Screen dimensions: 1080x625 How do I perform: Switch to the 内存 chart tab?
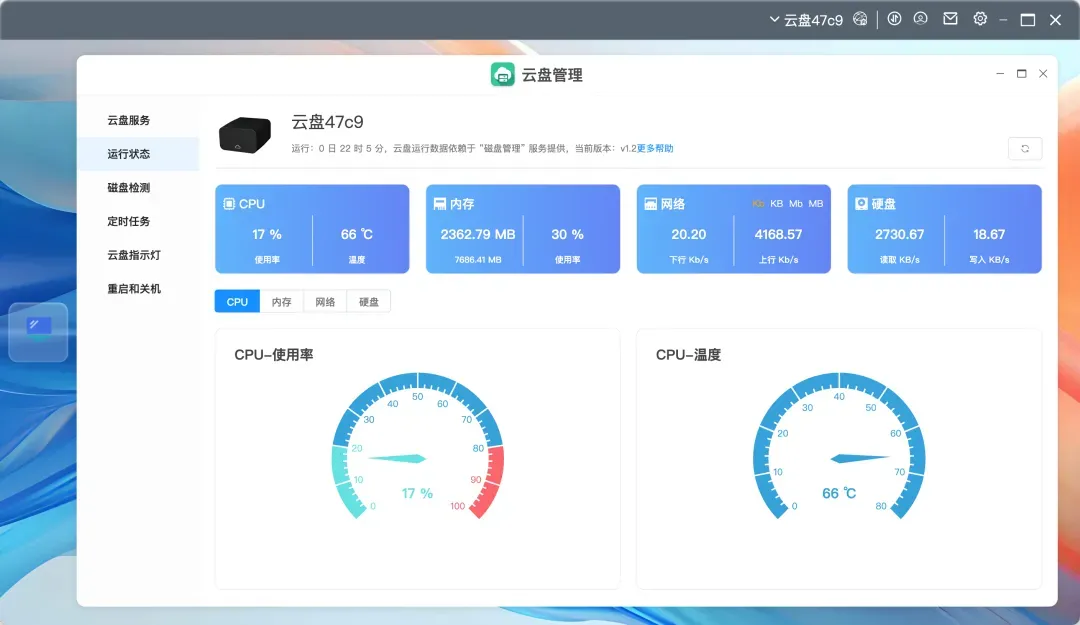pyautogui.click(x=281, y=302)
